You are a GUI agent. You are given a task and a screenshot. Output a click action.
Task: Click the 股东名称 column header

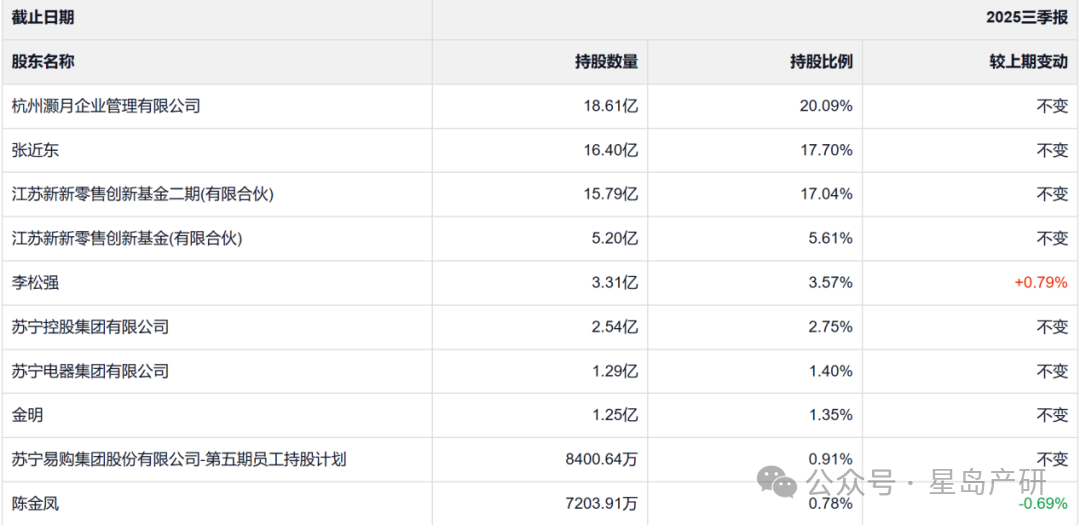(x=42, y=62)
